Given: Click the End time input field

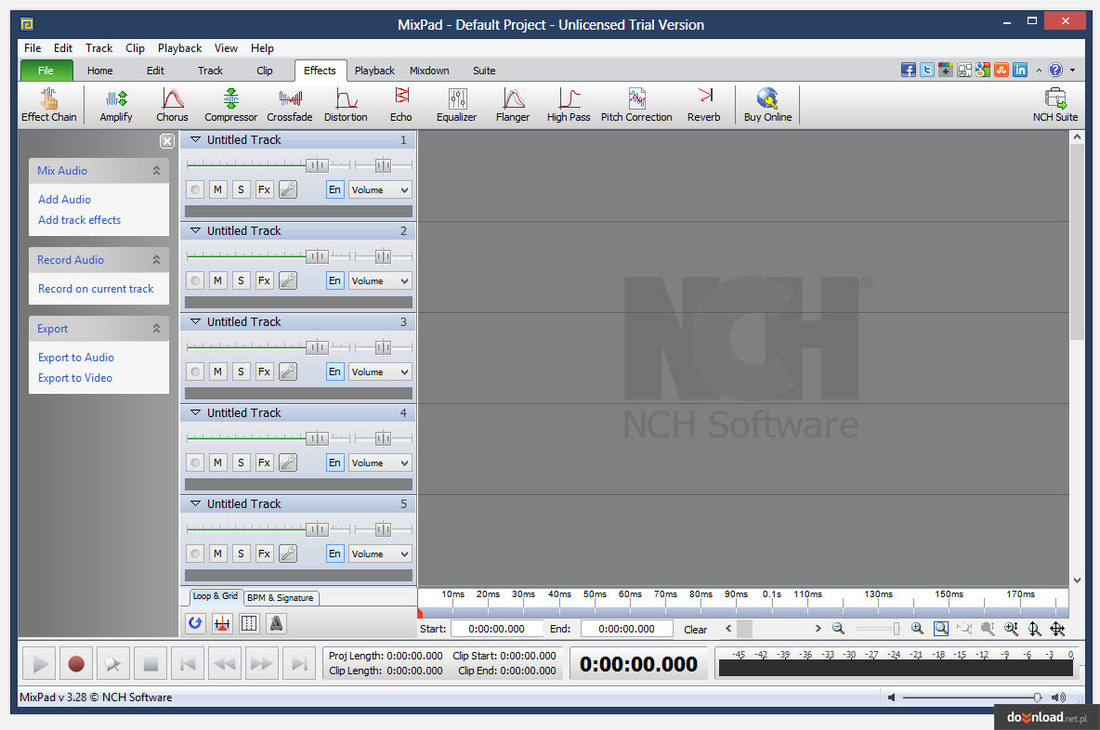Looking at the screenshot, I should (626, 629).
